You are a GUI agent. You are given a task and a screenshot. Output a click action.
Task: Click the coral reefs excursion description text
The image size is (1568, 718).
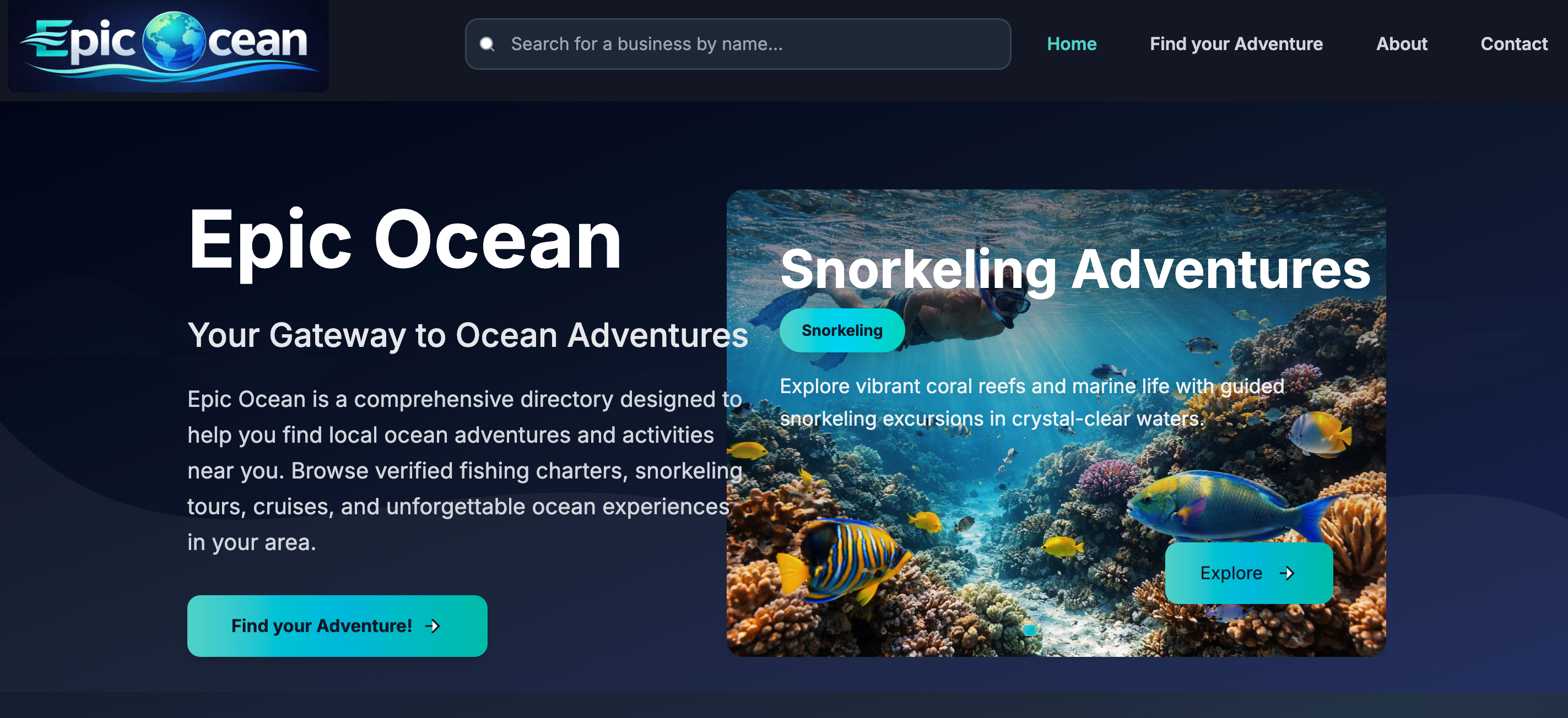tap(1032, 402)
